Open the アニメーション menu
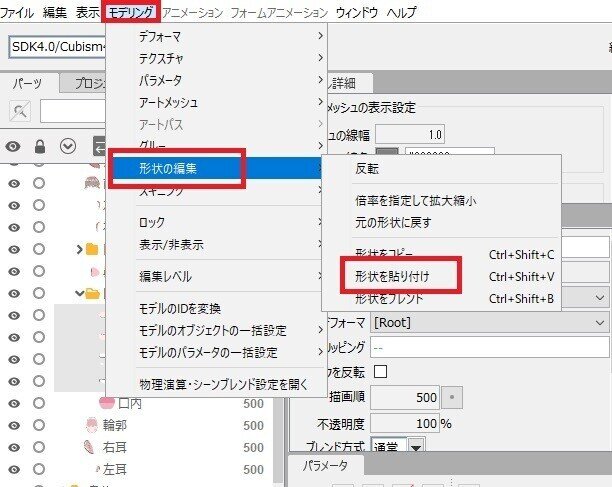Viewport: 612px width, 487px height. pyautogui.click(x=192, y=12)
